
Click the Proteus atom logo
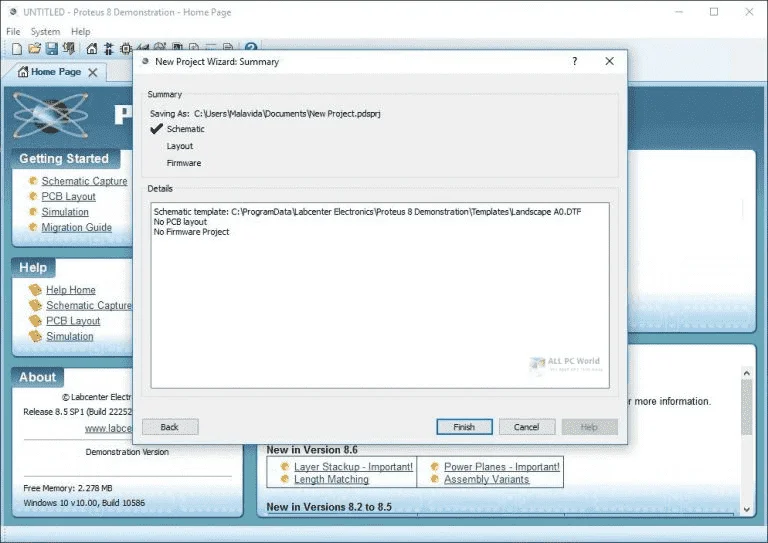coord(50,116)
